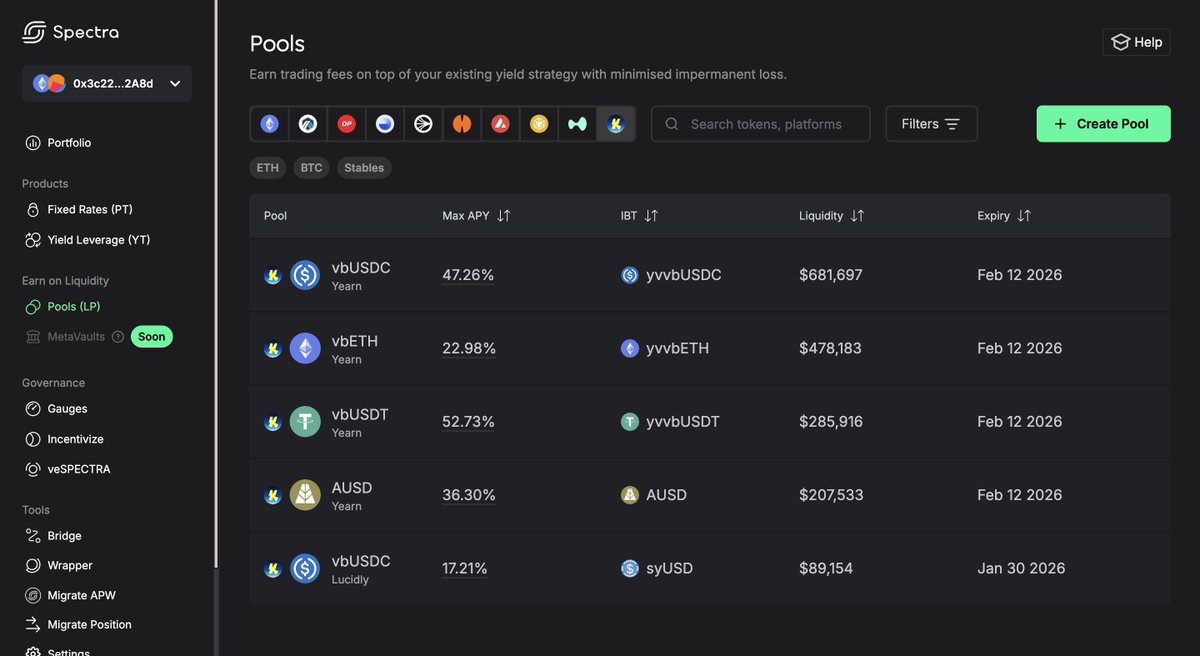Go to Fixed Rates (PT) page
1200x656 pixels.
(x=89, y=210)
